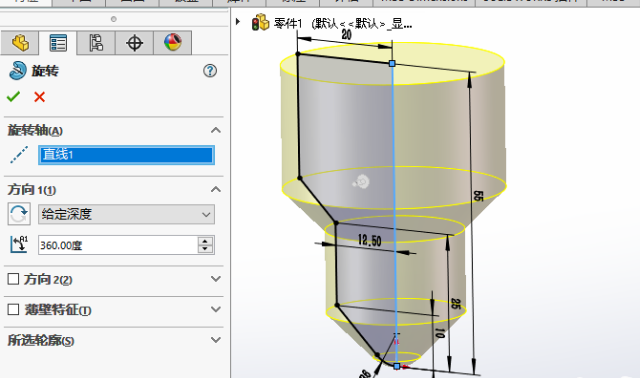Select the 直线1 axis selection box

pos(126,155)
